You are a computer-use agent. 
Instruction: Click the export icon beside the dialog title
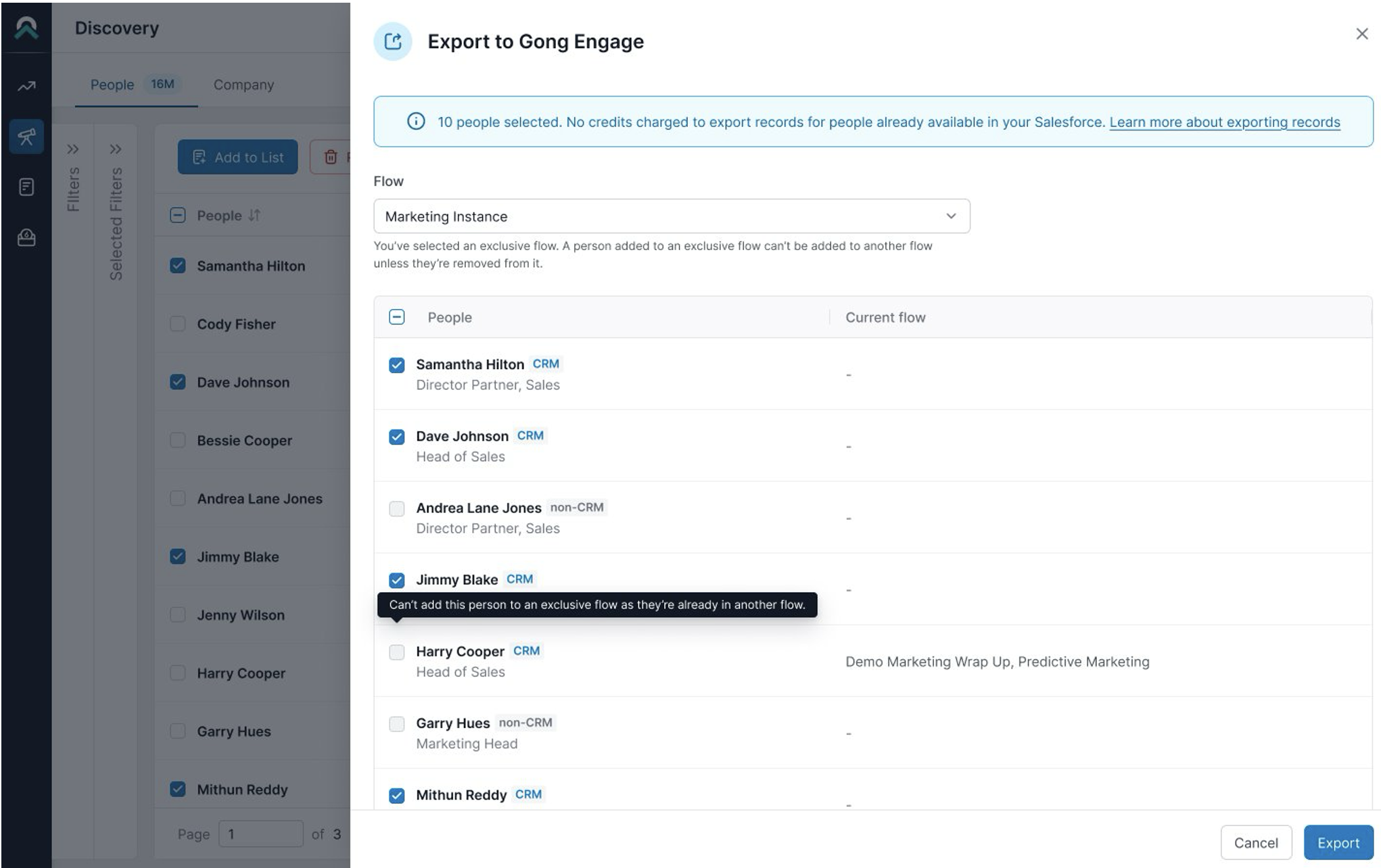click(x=393, y=42)
